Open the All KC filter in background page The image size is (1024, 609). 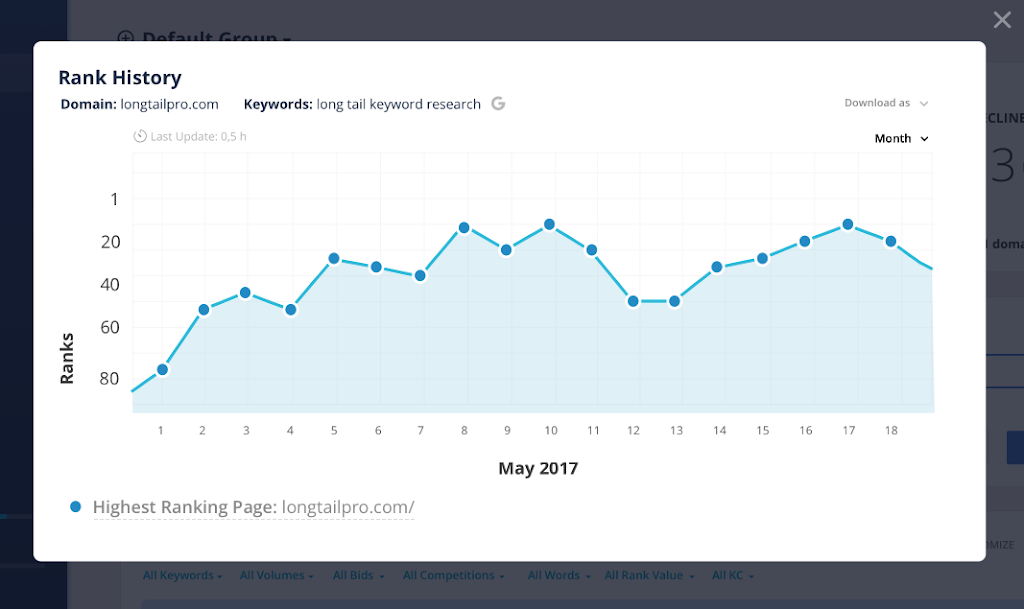(733, 575)
